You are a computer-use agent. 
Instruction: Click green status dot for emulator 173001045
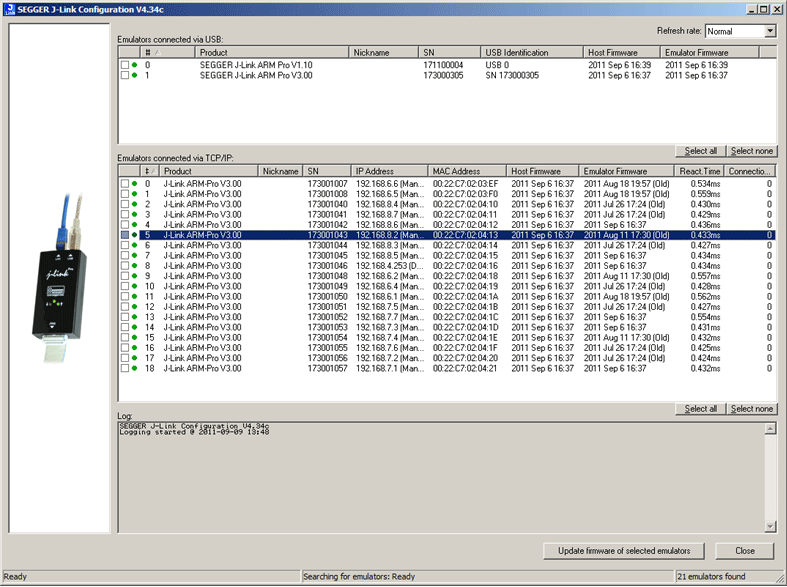tap(135, 255)
